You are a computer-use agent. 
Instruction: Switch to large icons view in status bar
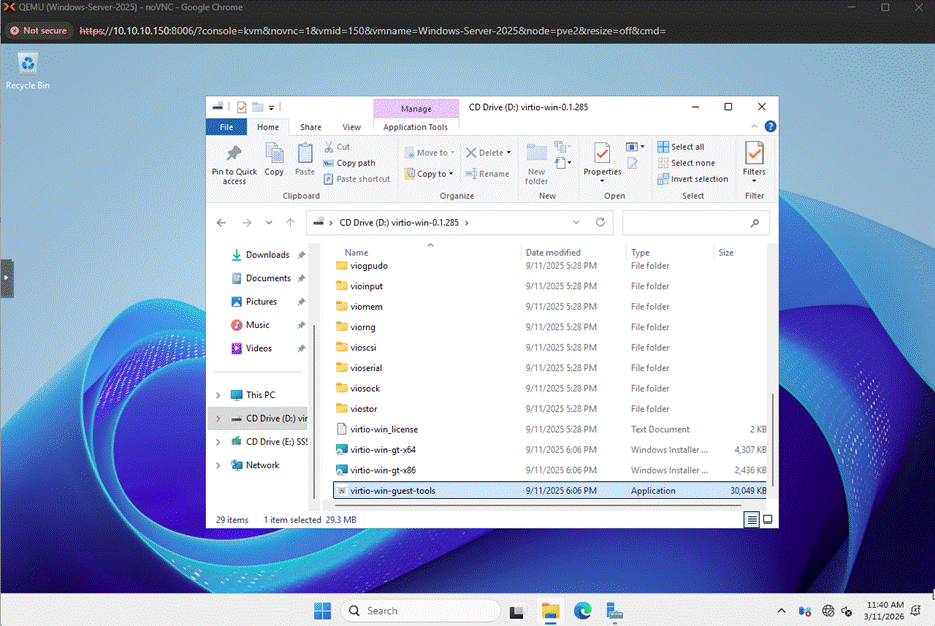click(767, 520)
